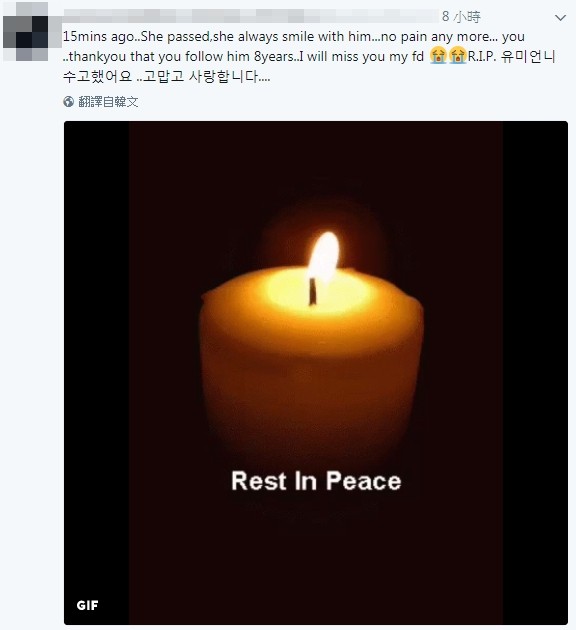Select the second crying face emoji
Image resolution: width=576 pixels, height=630 pixels.
pyautogui.click(x=457, y=55)
